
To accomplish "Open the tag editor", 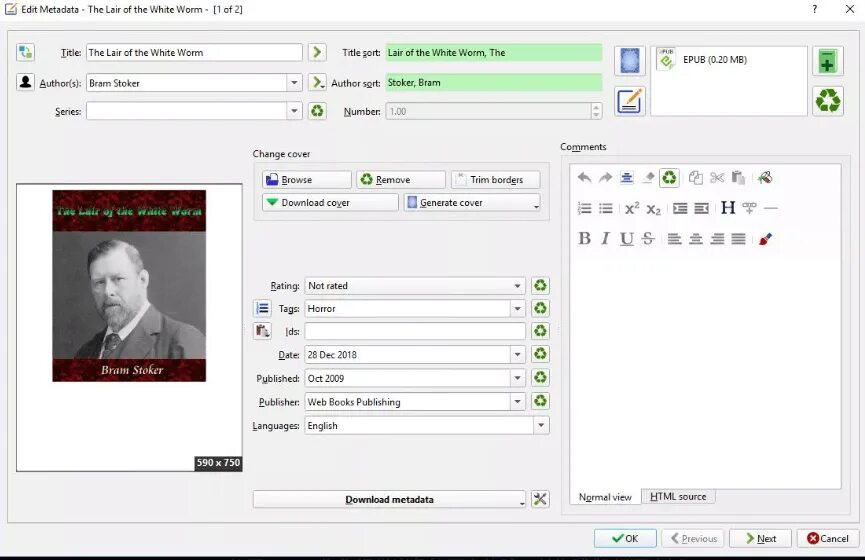I will point(263,308).
